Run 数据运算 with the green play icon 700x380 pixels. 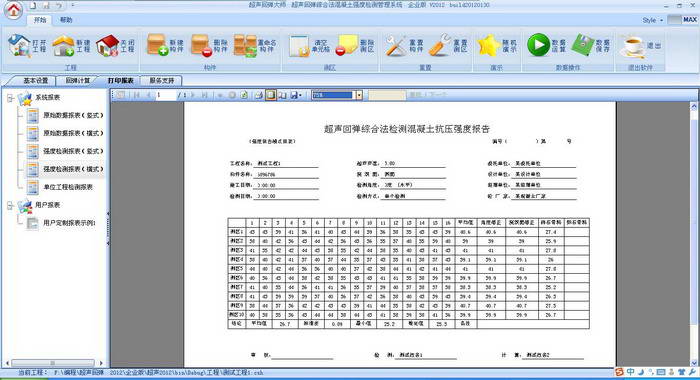click(538, 45)
